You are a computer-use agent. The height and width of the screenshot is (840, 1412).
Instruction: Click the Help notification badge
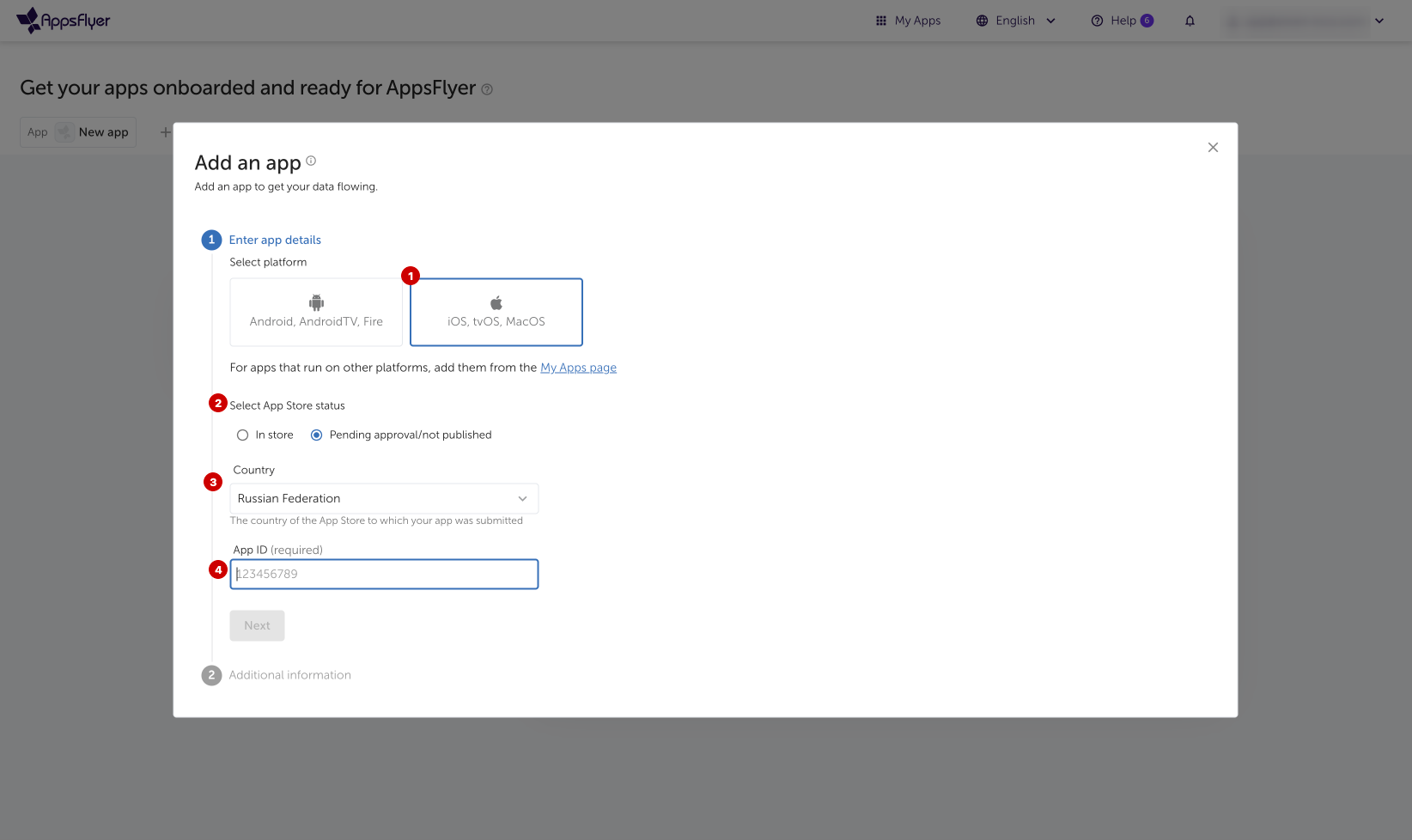coord(1147,21)
